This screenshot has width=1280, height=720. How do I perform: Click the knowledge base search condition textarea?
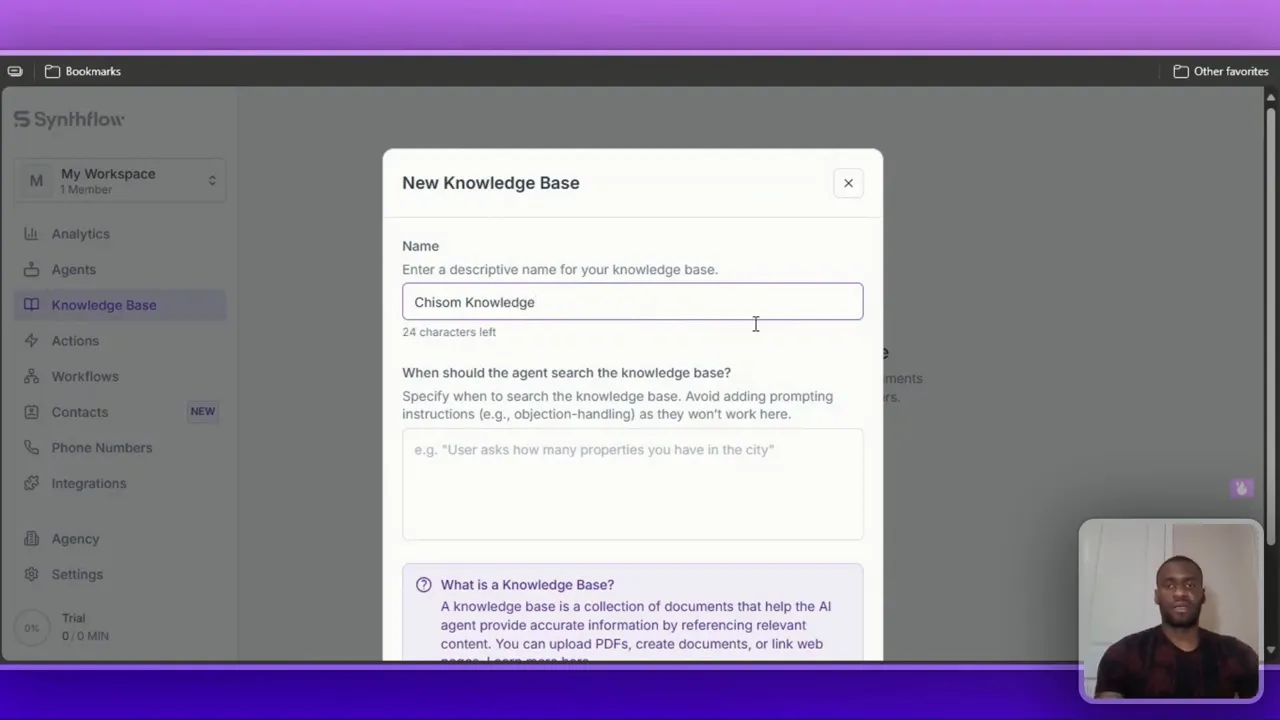coord(632,485)
